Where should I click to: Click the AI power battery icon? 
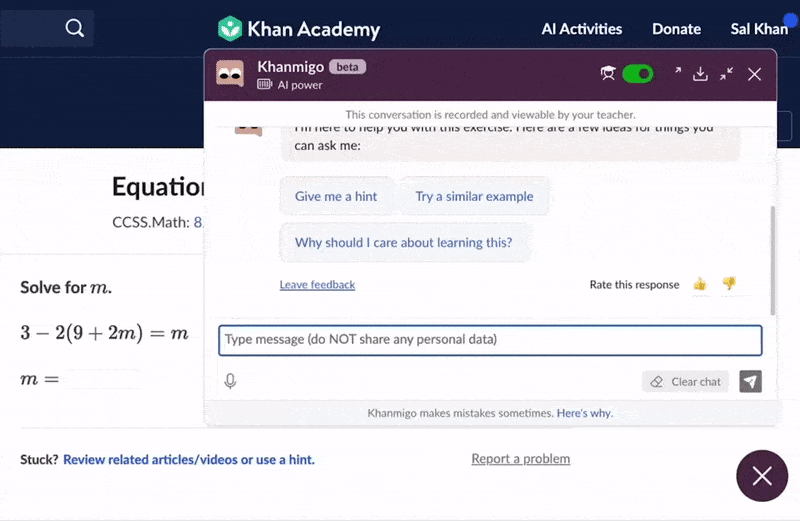click(264, 84)
